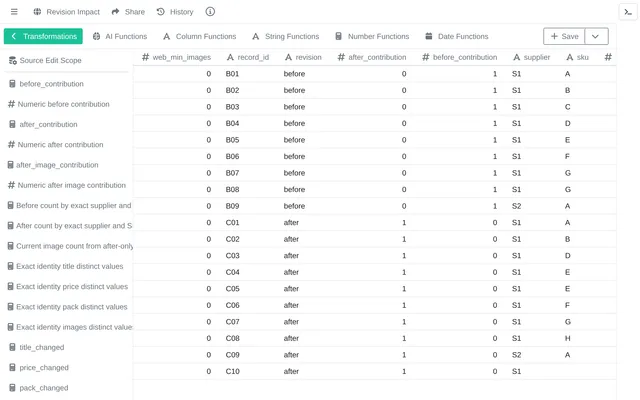
Task: Open the info circle icon
Action: pos(210,12)
